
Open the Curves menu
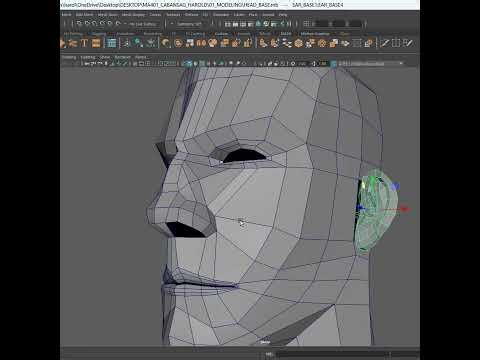point(155,15)
